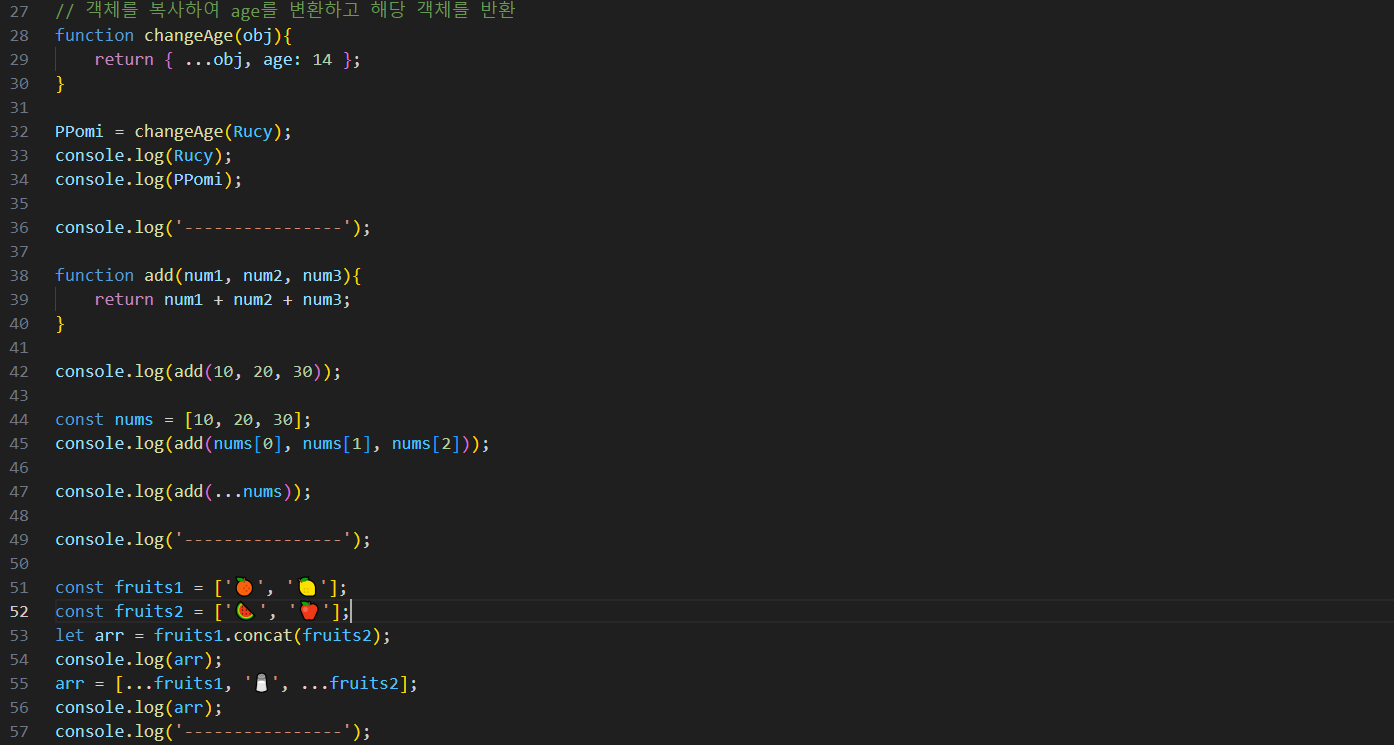Click line number 31 in the gutter

[x=20, y=107]
